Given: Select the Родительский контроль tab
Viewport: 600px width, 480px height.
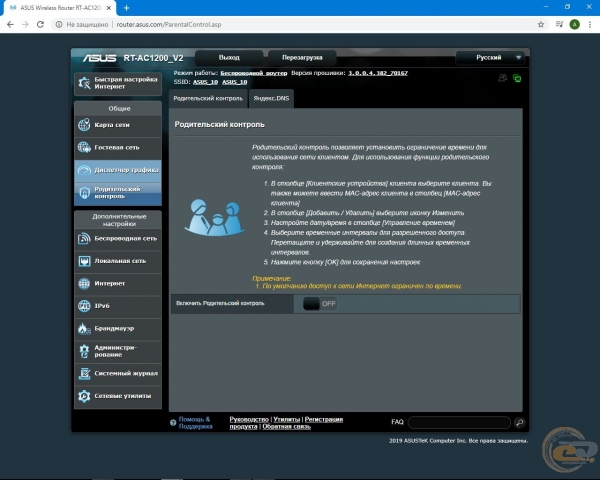Looking at the screenshot, I should pyautogui.click(x=208, y=98).
